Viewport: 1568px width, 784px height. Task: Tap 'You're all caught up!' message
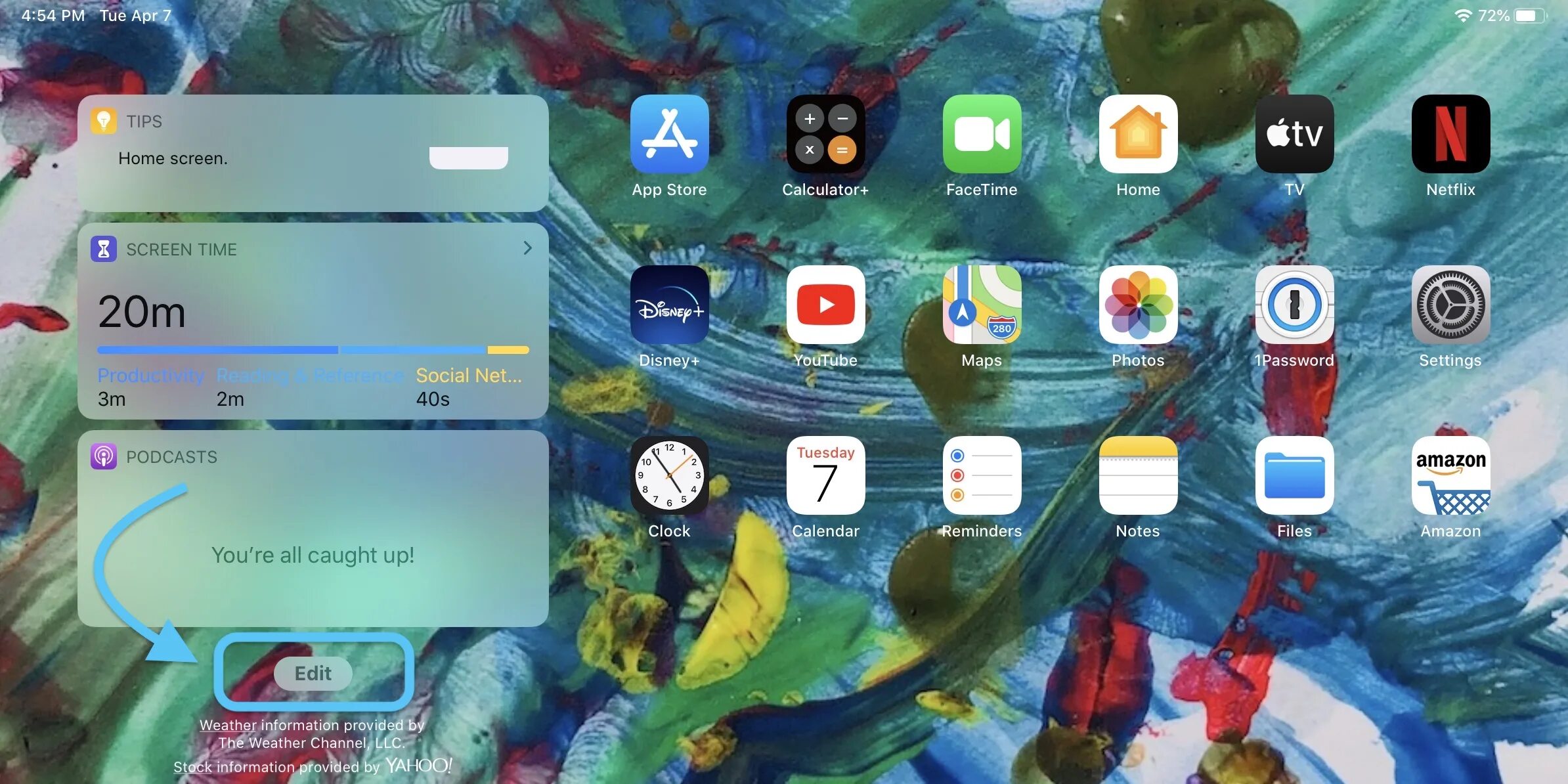tap(313, 555)
